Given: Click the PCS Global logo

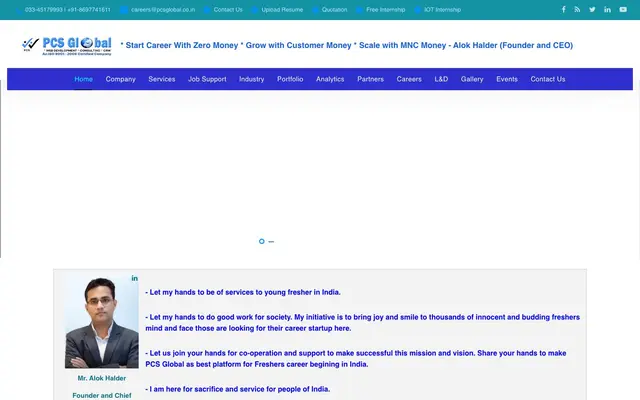Looking at the screenshot, I should (x=67, y=46).
